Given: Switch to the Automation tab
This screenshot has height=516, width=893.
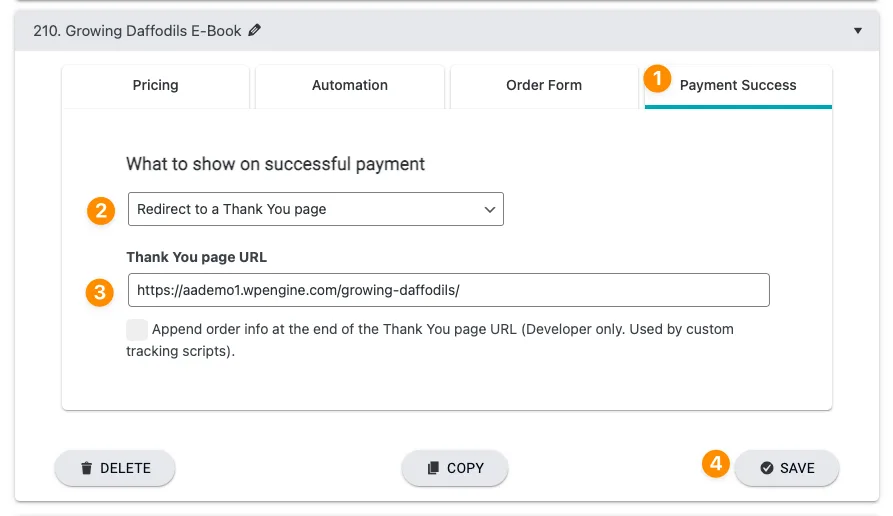Looking at the screenshot, I should click(x=350, y=85).
